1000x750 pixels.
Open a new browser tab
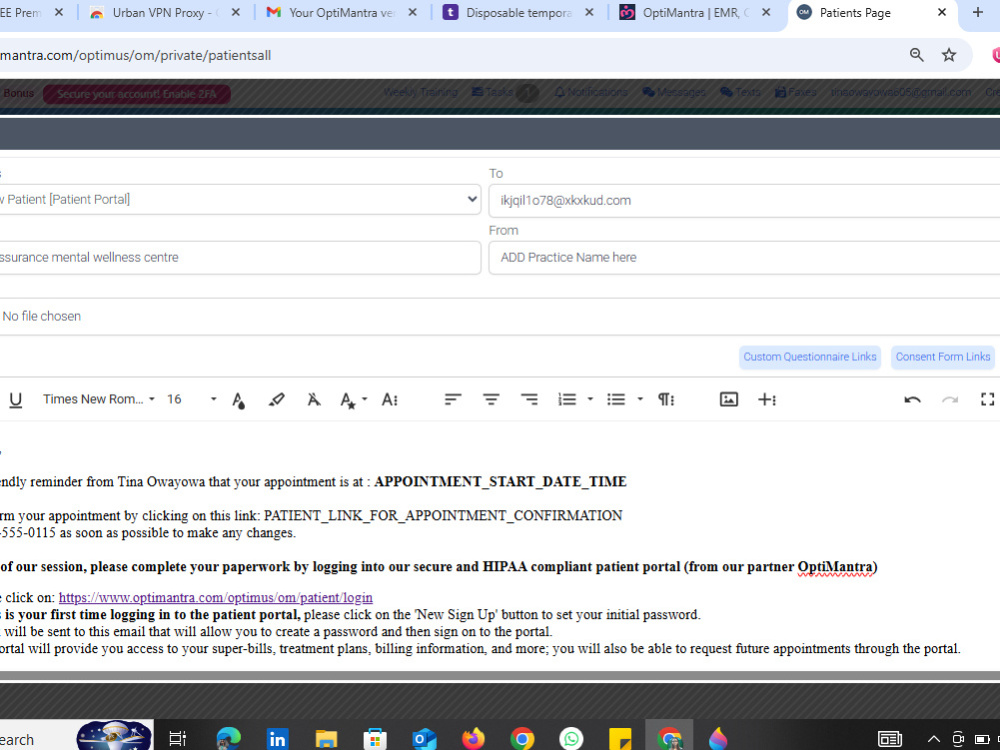978,13
